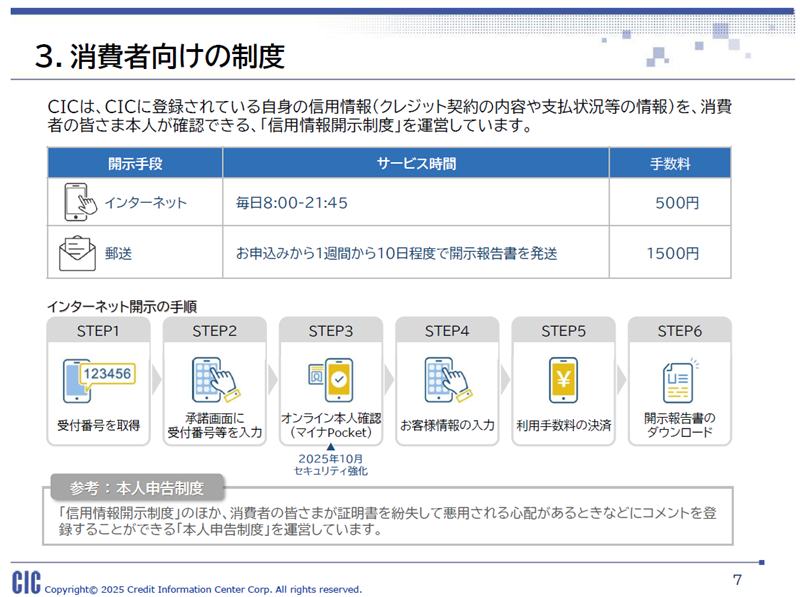Click the 500円 fee cell
This screenshot has height=597, width=800.
point(676,203)
